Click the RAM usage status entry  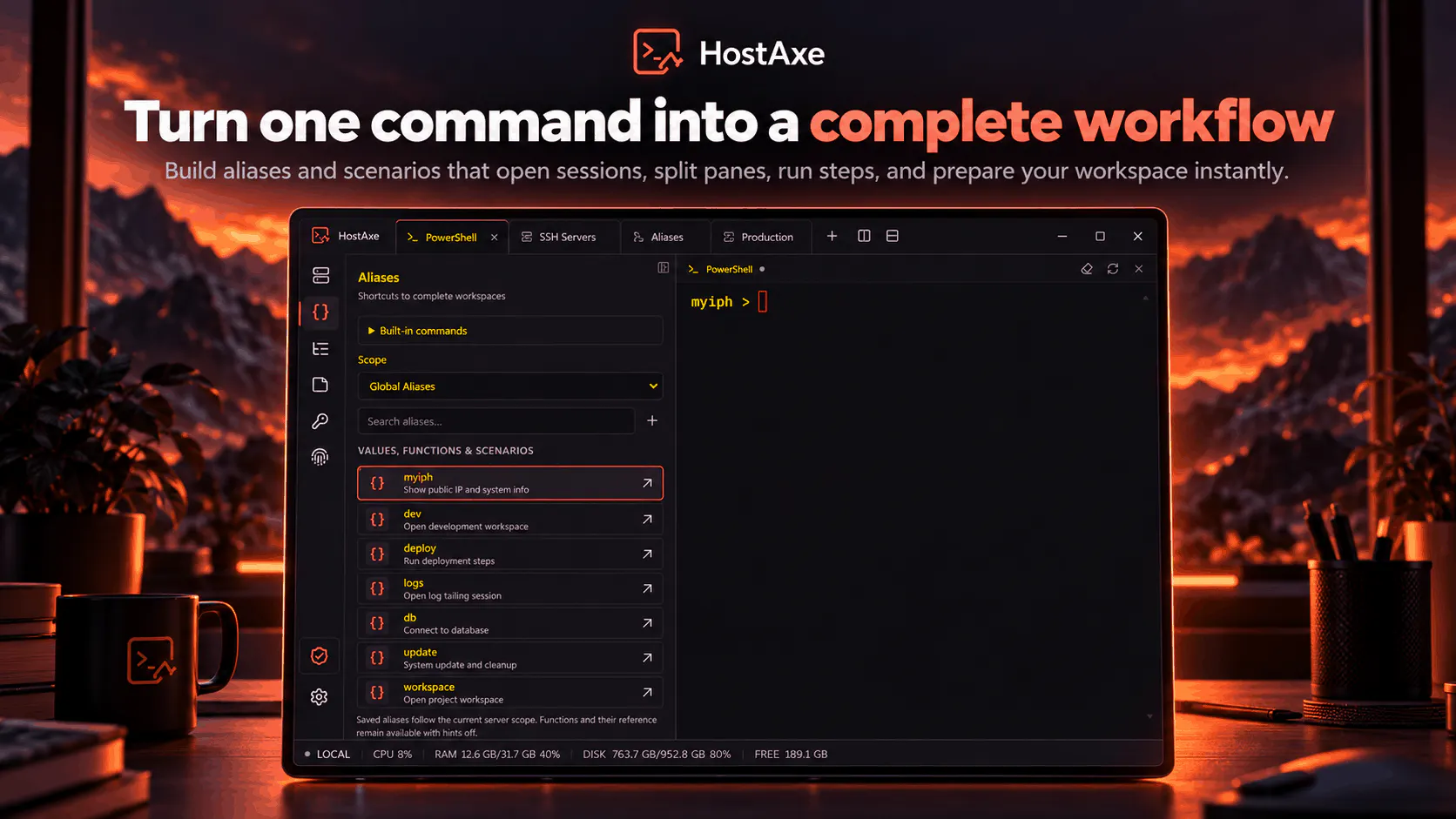click(497, 755)
